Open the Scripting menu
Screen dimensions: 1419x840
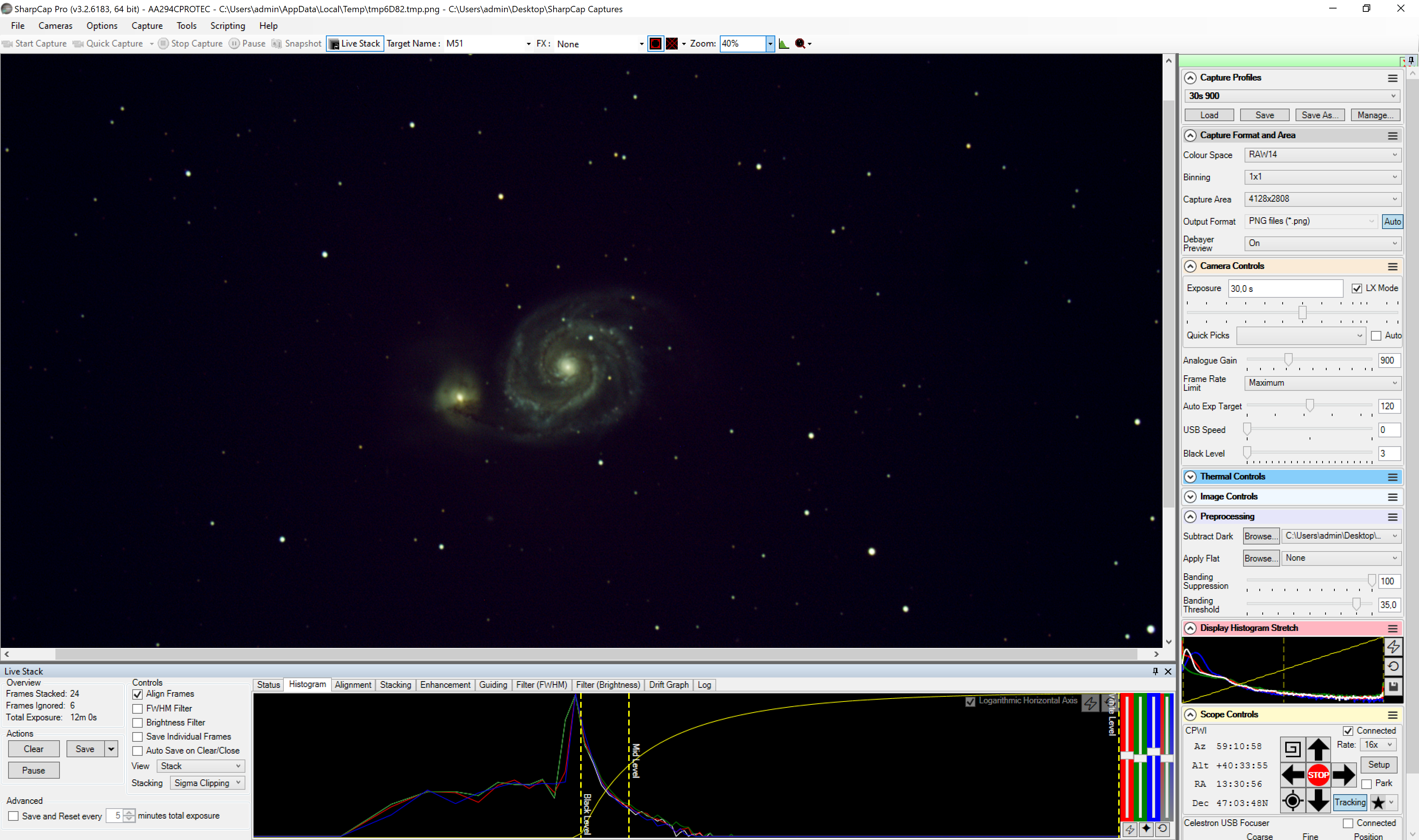(x=227, y=26)
